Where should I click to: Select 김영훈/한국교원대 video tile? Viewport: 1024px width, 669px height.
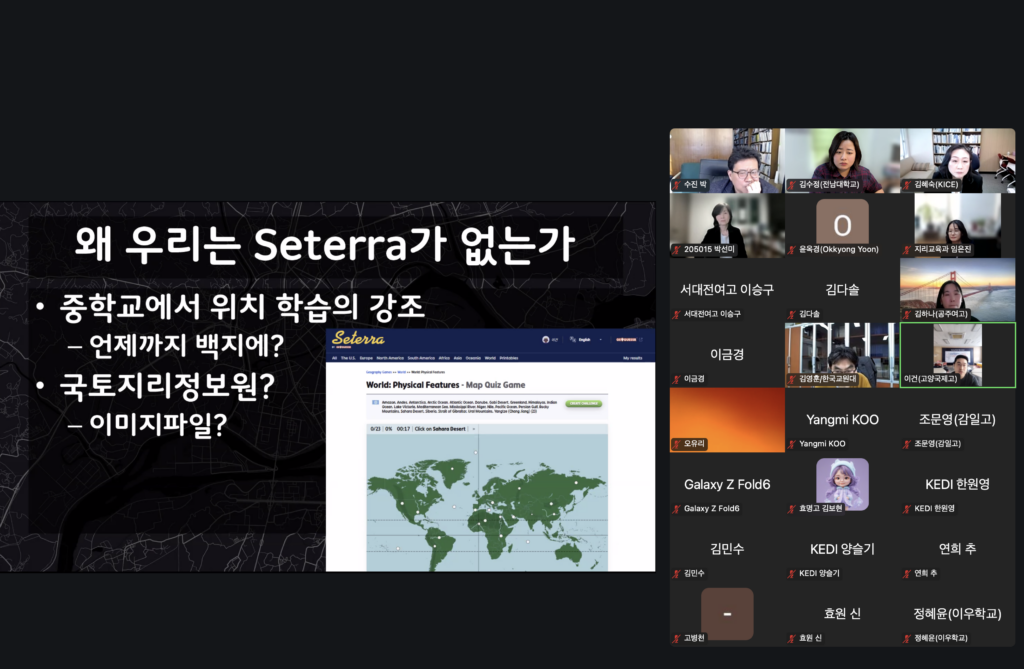pyautogui.click(x=842, y=355)
